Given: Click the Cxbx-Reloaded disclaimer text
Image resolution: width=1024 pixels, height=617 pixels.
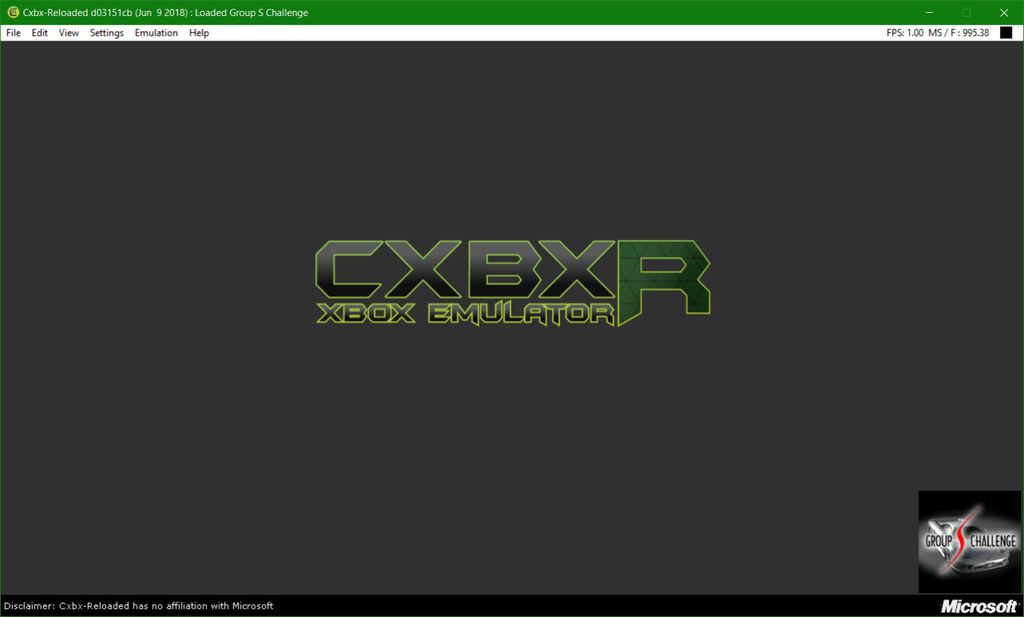Looking at the screenshot, I should click(x=140, y=605).
